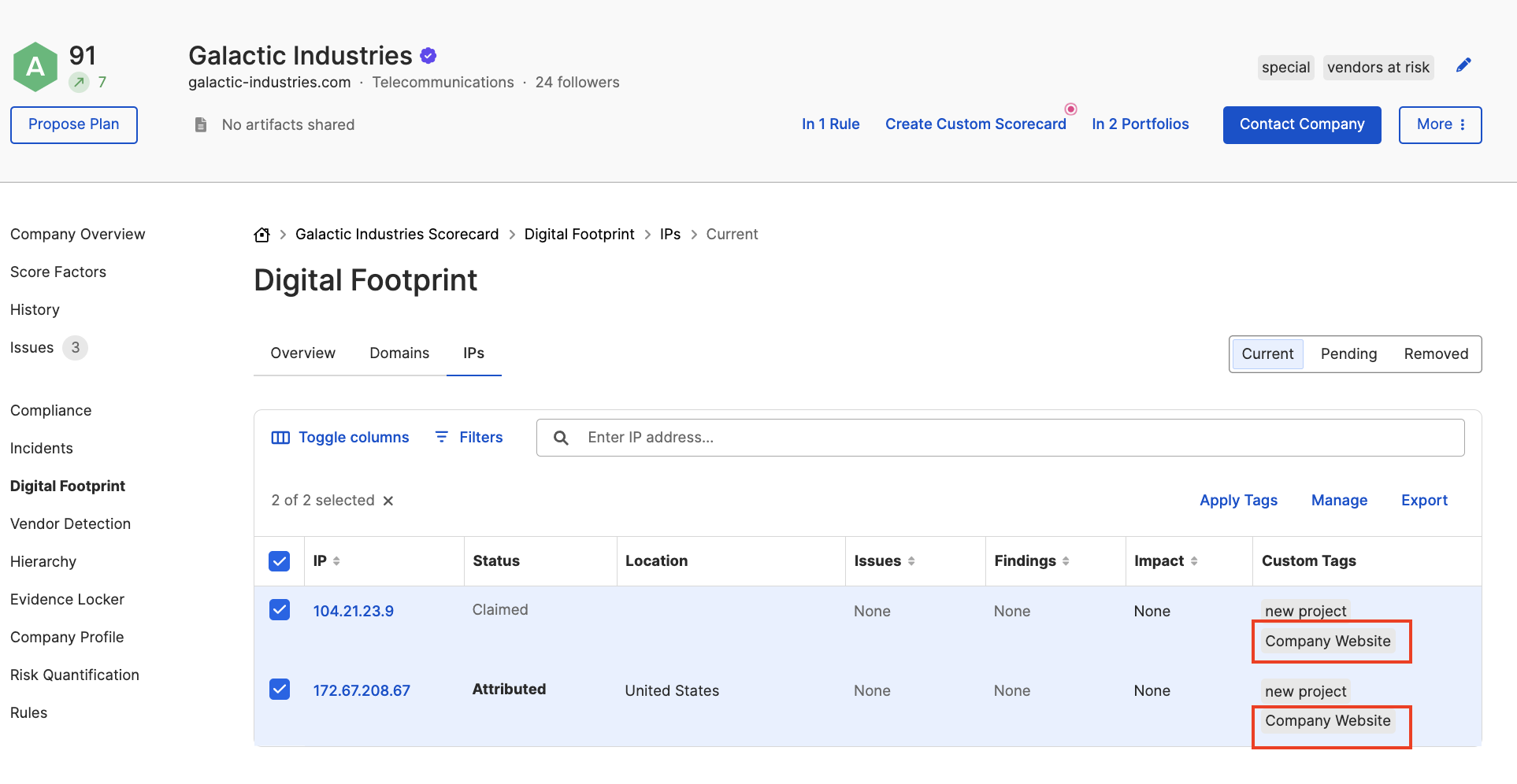The width and height of the screenshot is (1517, 784).
Task: Open Score Factors in sidebar
Action: pyautogui.click(x=58, y=272)
